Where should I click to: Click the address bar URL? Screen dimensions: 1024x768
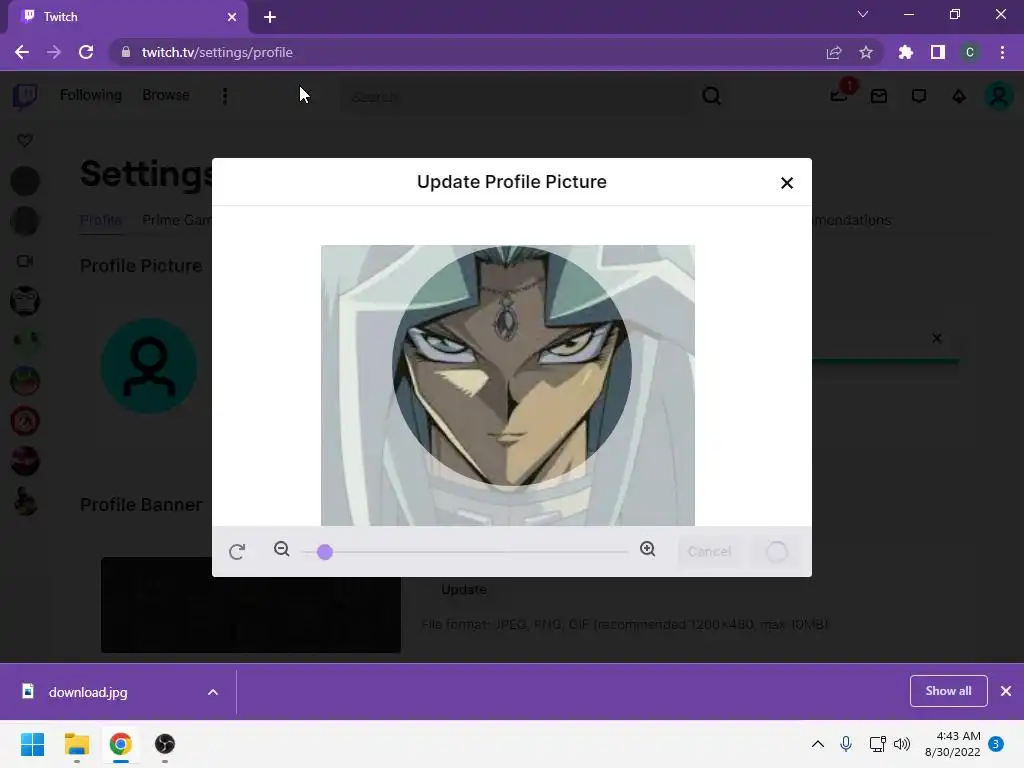tap(217, 52)
